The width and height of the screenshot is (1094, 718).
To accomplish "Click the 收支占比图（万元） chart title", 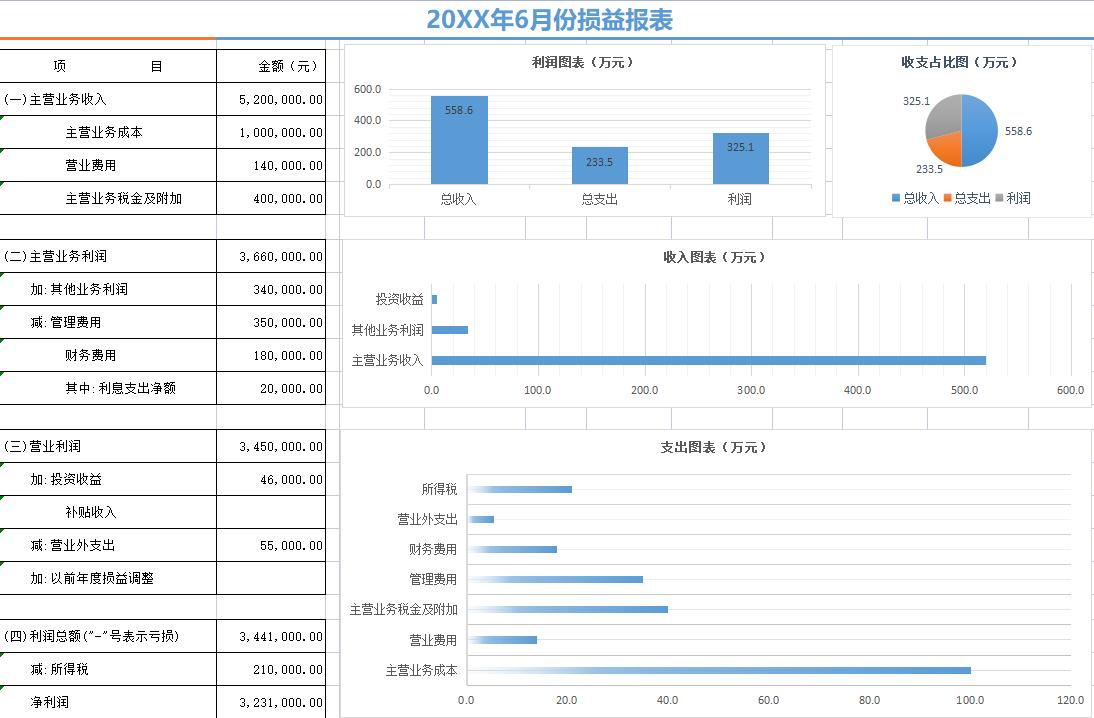I will click(958, 62).
